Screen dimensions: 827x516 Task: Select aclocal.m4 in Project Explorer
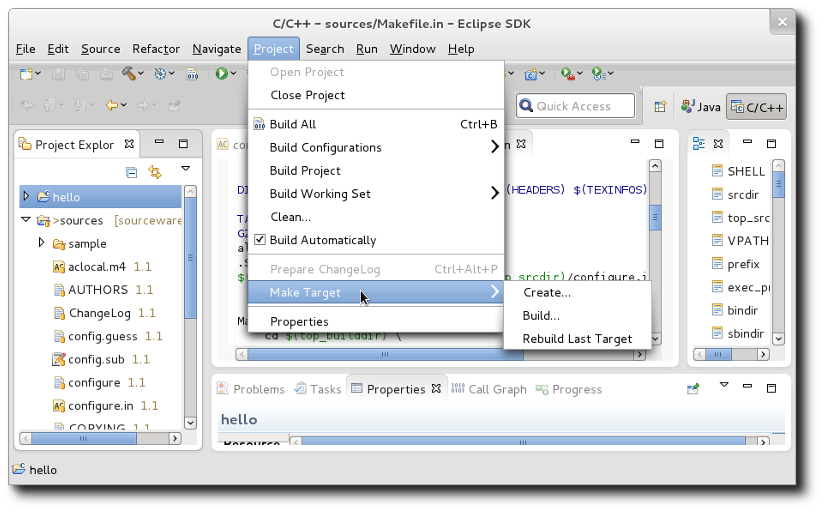(x=97, y=267)
